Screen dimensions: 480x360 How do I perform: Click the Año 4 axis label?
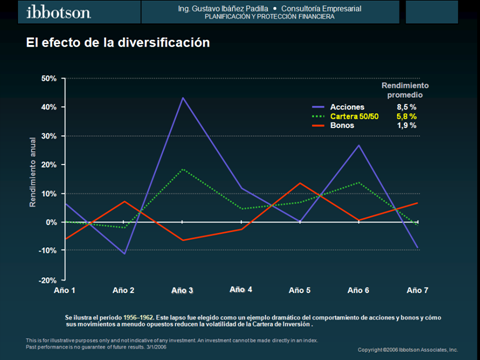pyautogui.click(x=241, y=289)
